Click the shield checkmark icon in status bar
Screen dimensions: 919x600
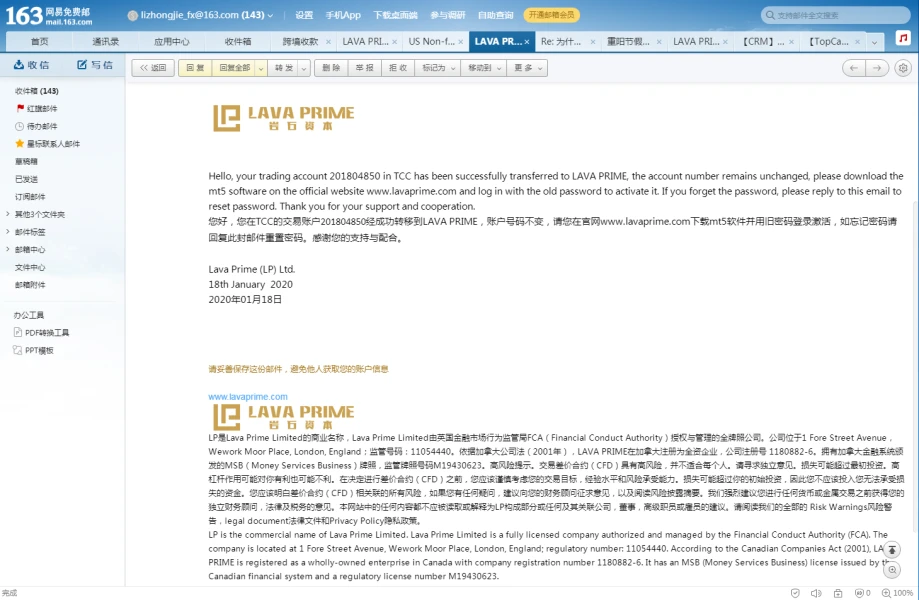pyautogui.click(x=795, y=593)
